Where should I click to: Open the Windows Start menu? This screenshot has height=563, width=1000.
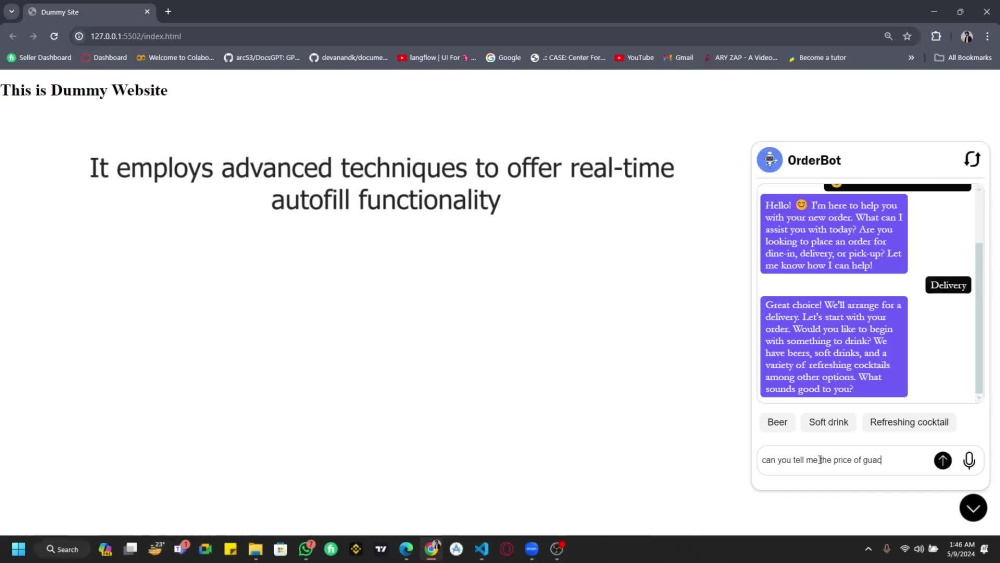click(18, 549)
